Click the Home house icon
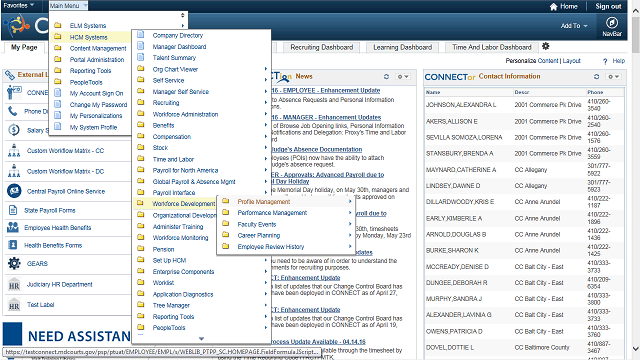This screenshot has width=640, height=360. coord(553,7)
